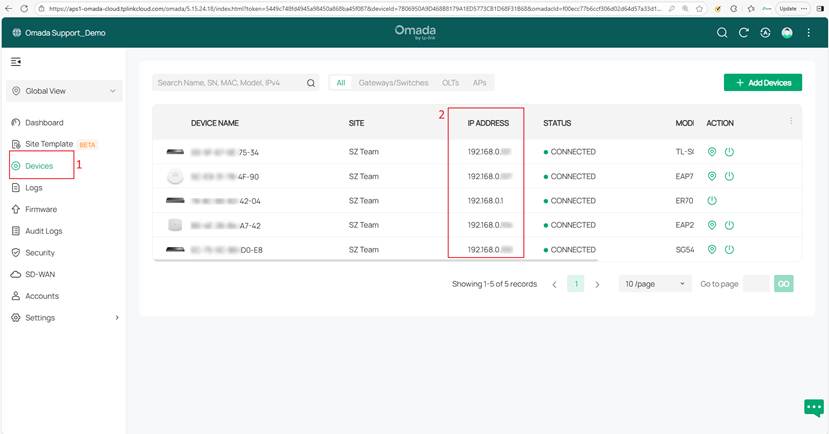This screenshot has height=434, width=829.
Task: Open the account avatar in header
Action: click(x=787, y=32)
